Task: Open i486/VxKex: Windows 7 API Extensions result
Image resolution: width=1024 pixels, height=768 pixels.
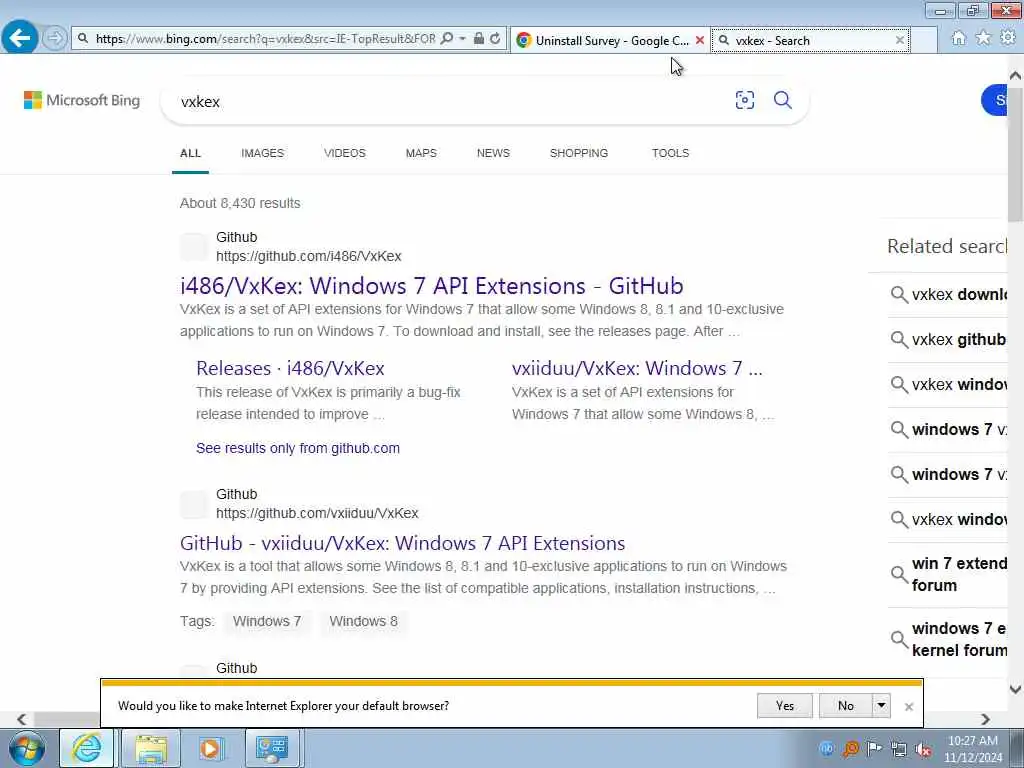Action: (x=432, y=286)
